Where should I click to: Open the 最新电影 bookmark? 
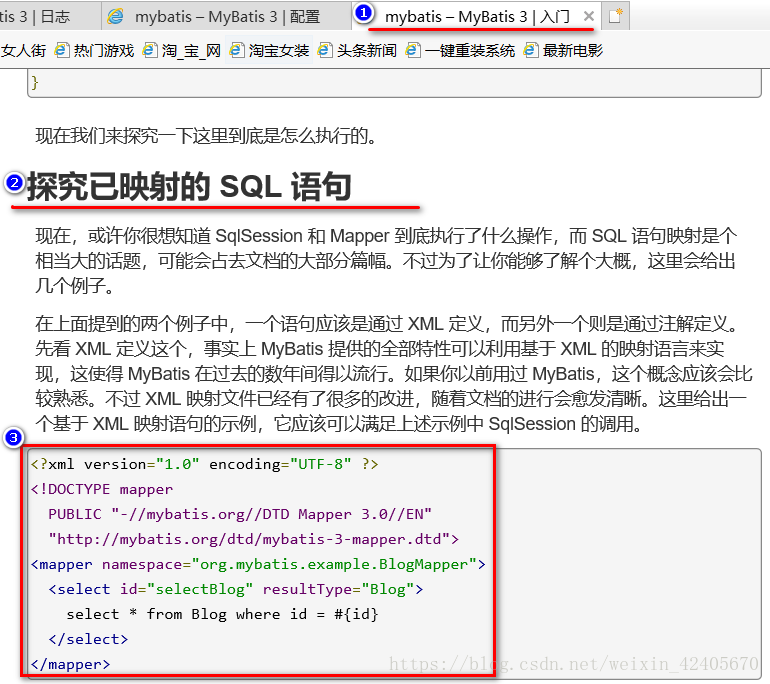(x=563, y=51)
